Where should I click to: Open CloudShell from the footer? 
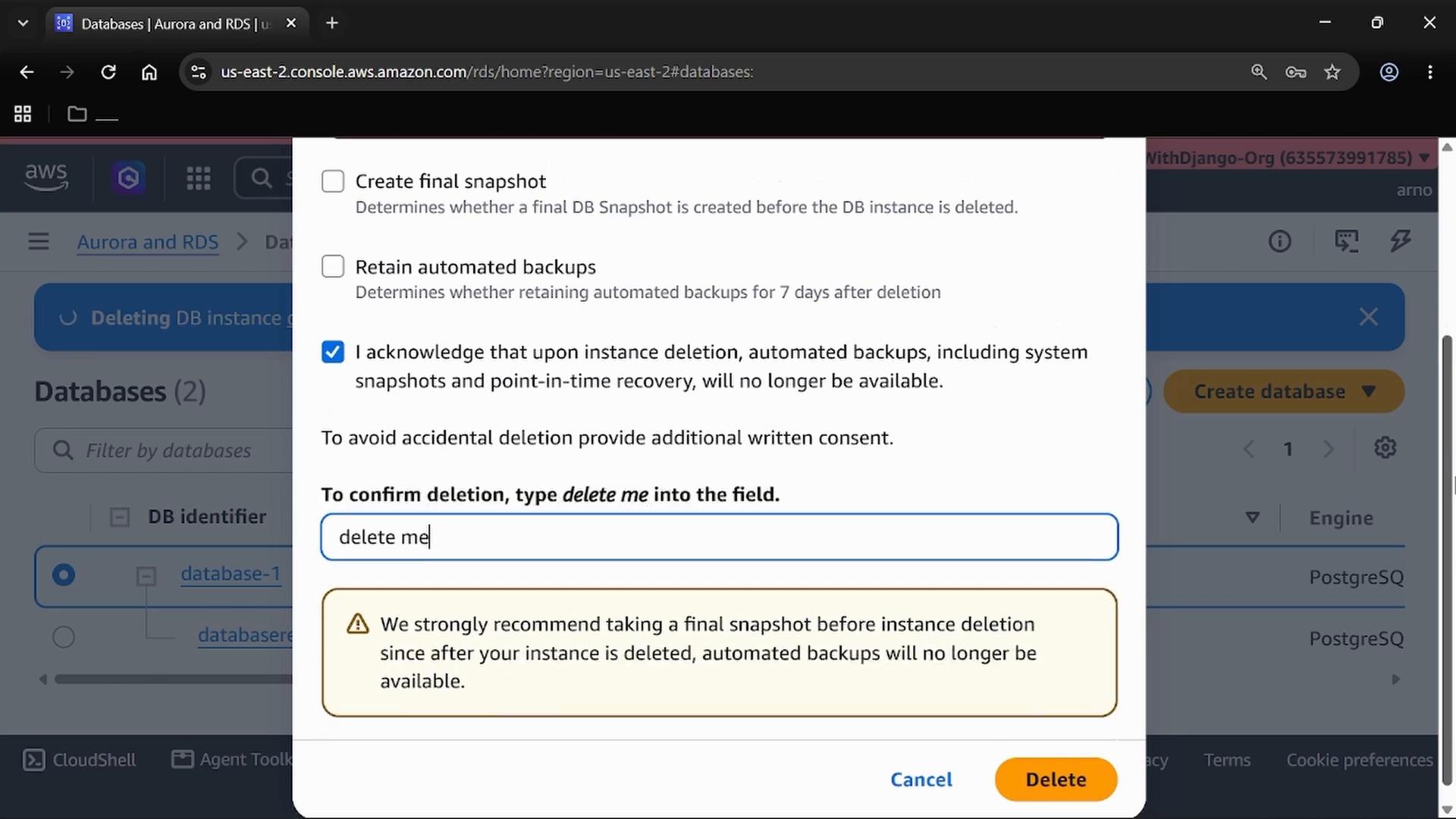[x=80, y=760]
